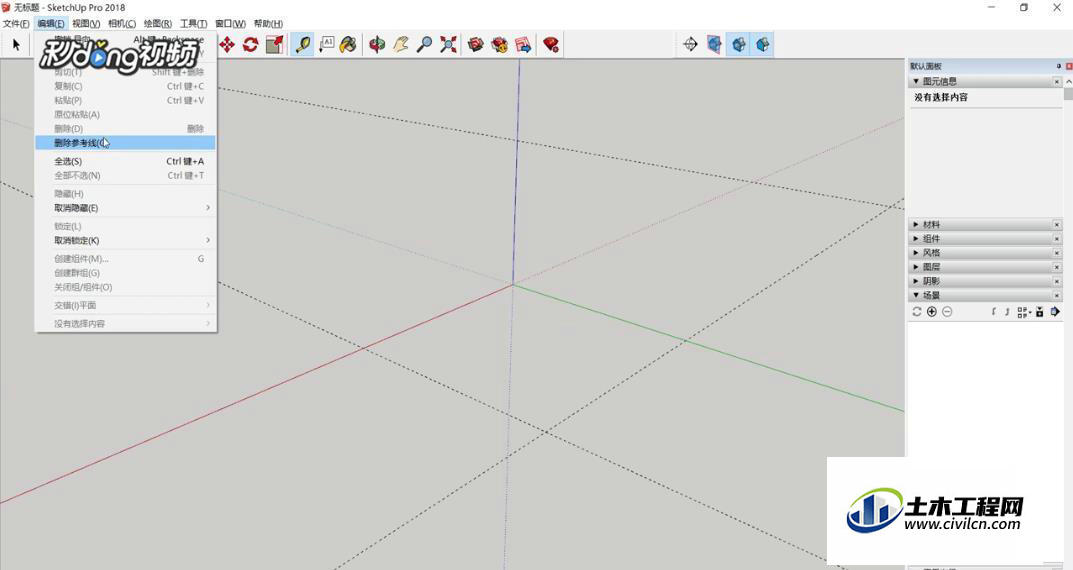Select the Paint Bucket tool
This screenshot has height=570, width=1073.
pyautogui.click(x=348, y=45)
